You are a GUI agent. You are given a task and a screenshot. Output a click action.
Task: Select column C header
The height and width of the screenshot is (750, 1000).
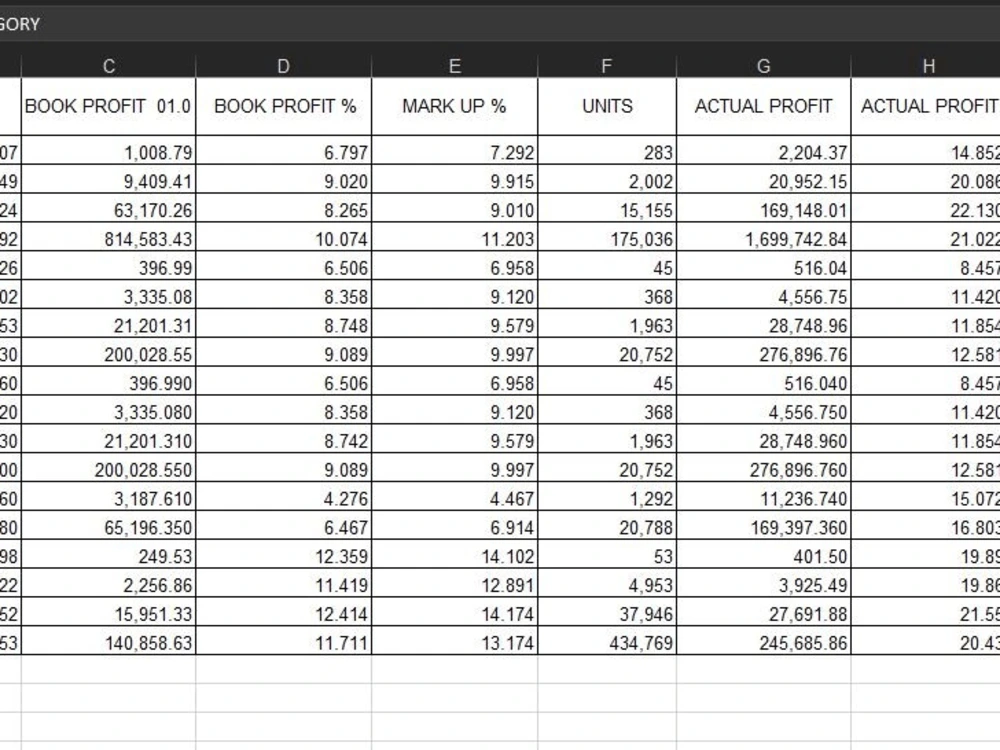[108, 66]
